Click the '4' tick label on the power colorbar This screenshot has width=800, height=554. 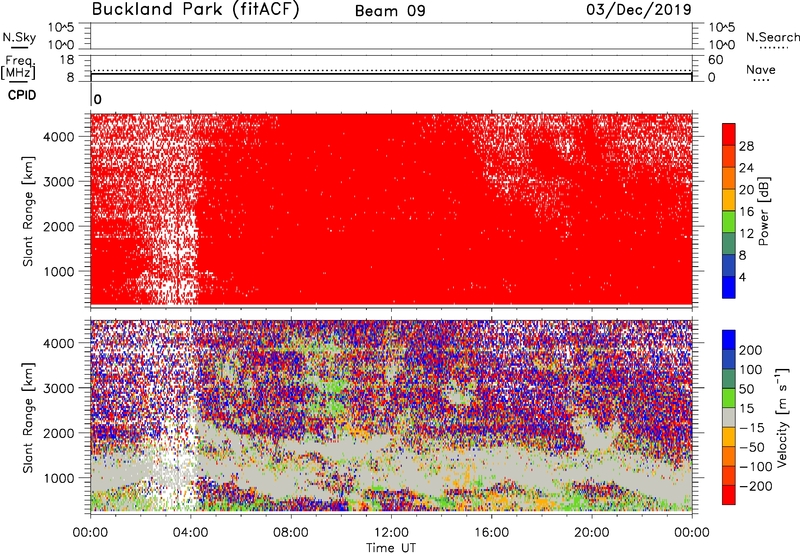tap(742, 277)
